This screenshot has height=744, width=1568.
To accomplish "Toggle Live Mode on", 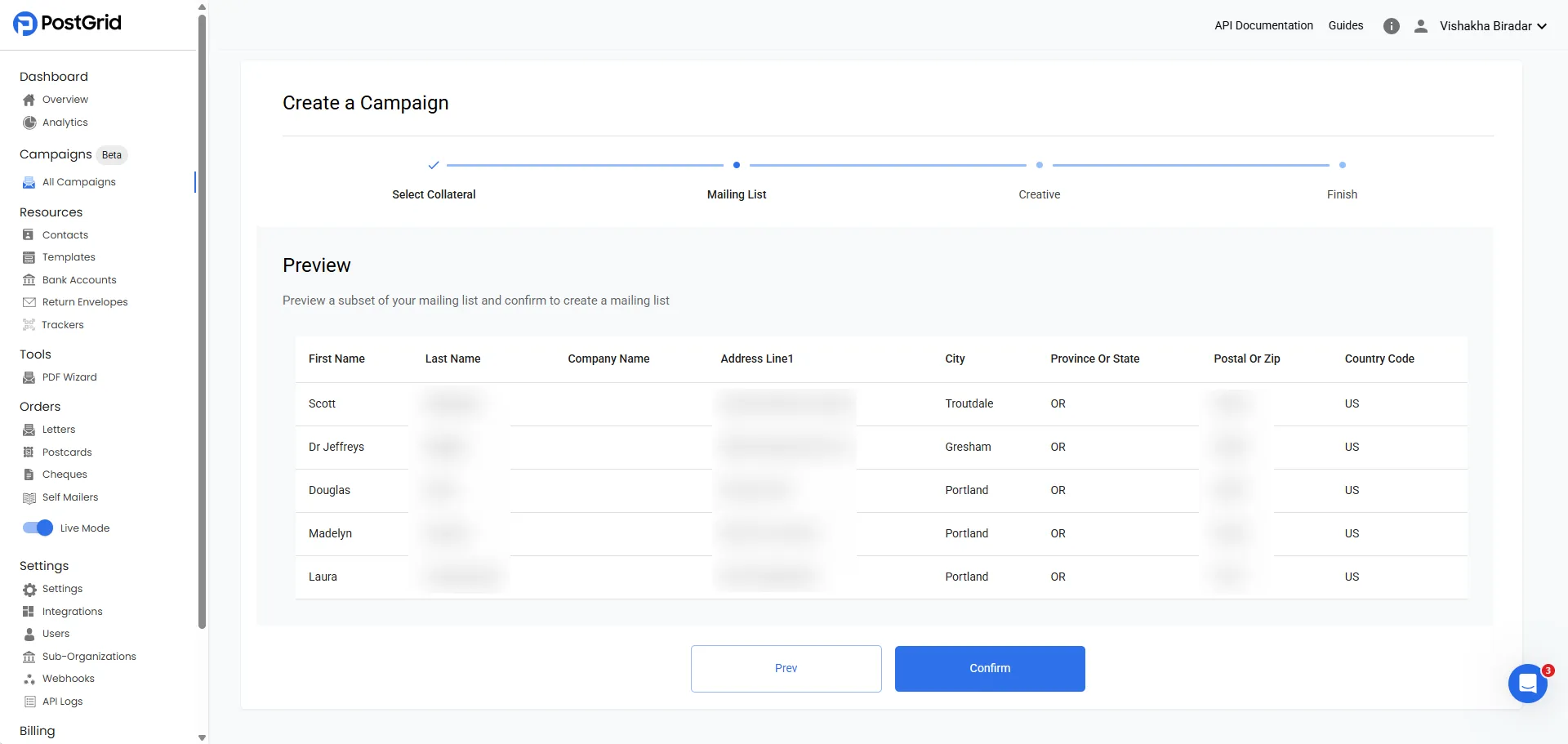I will (38, 528).
